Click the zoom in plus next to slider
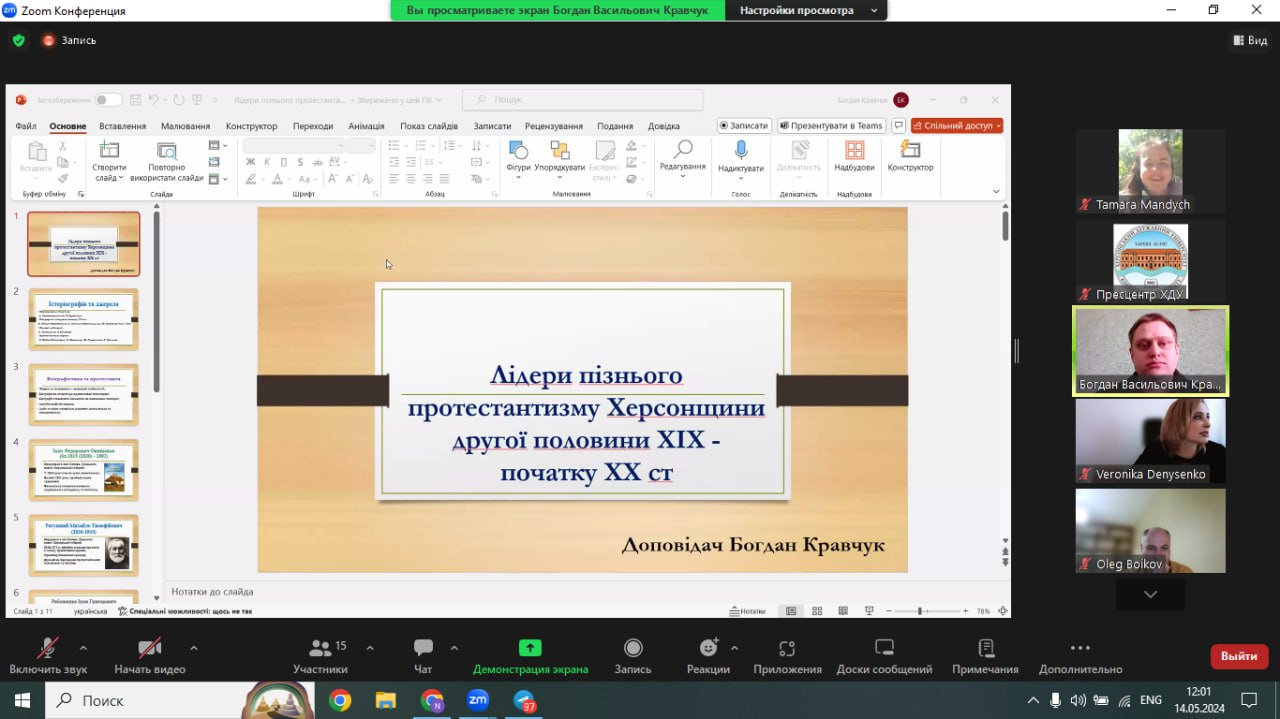This screenshot has width=1280, height=719. pos(965,611)
